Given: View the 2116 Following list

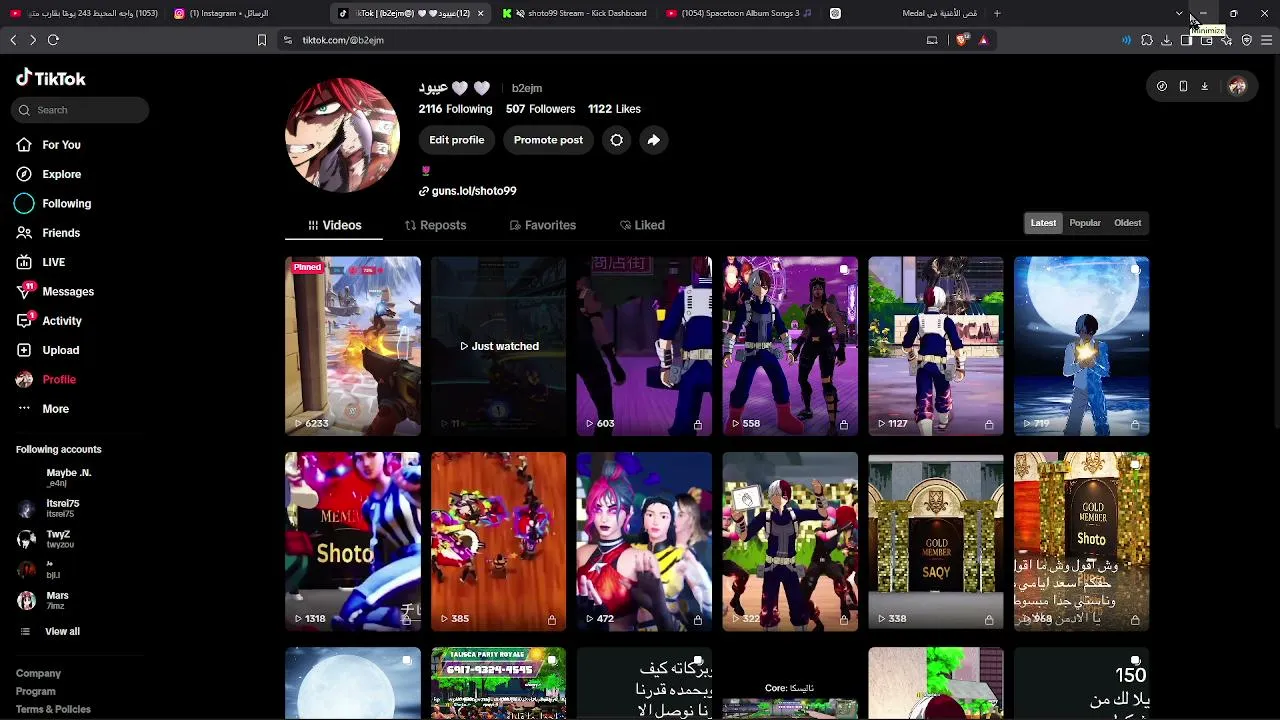Looking at the screenshot, I should click(x=455, y=109).
